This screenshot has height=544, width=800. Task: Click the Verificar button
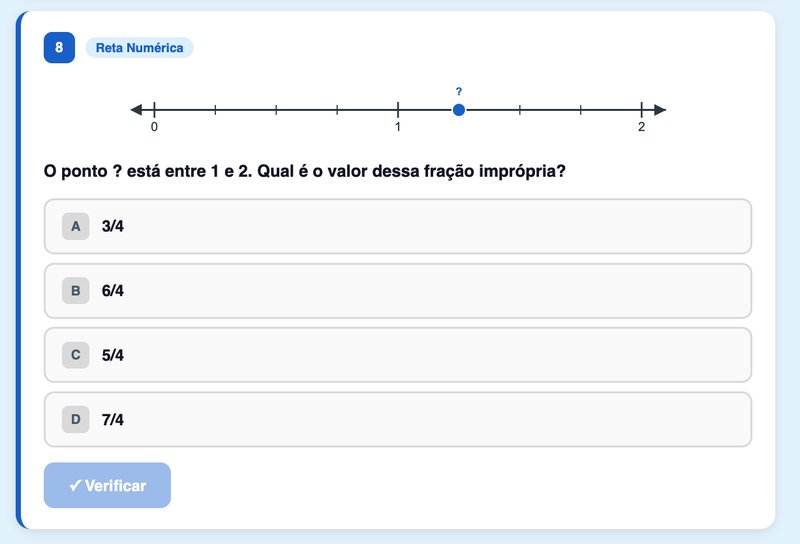(107, 485)
